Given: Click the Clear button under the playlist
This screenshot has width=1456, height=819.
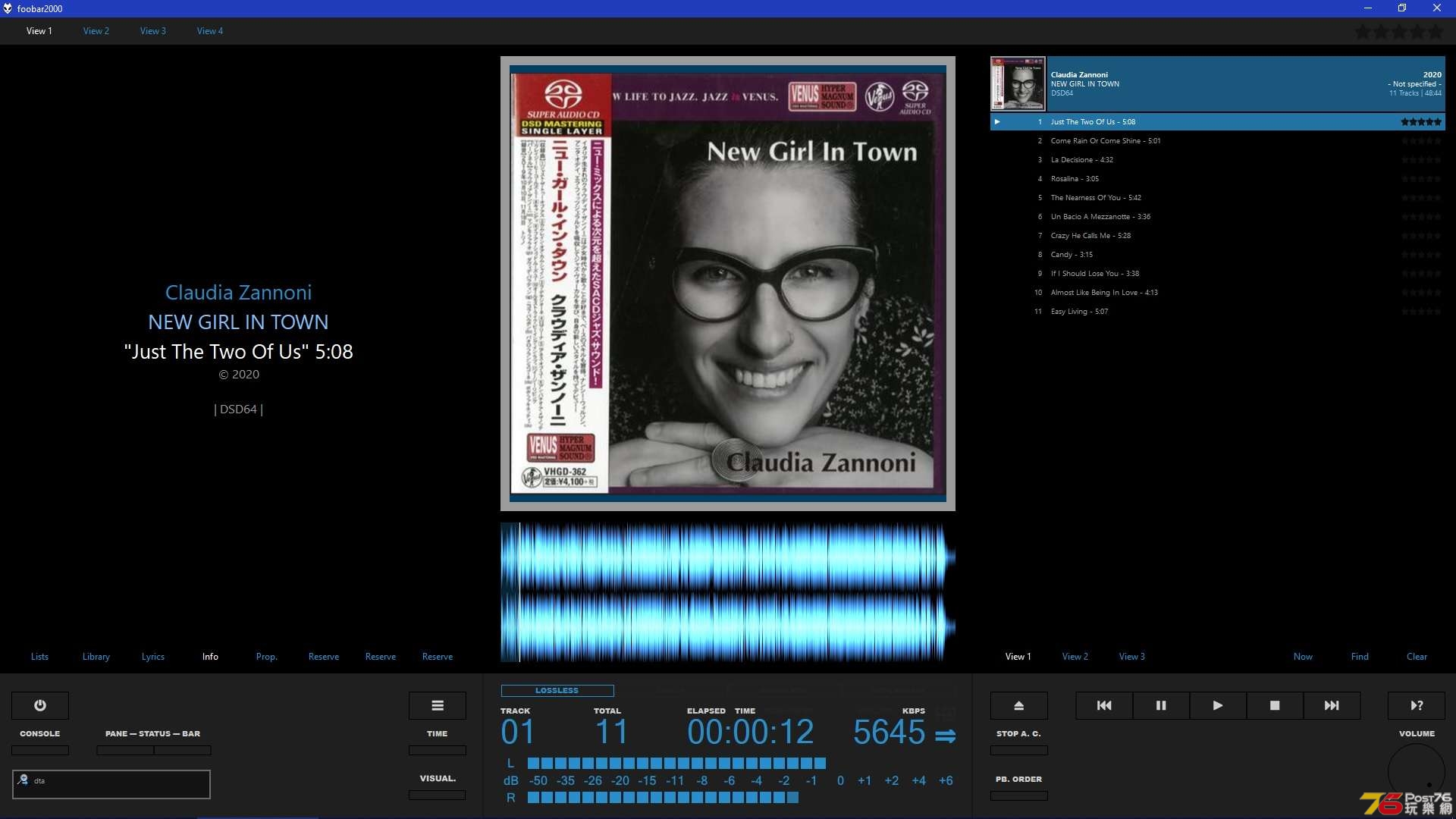Looking at the screenshot, I should (x=1417, y=657).
